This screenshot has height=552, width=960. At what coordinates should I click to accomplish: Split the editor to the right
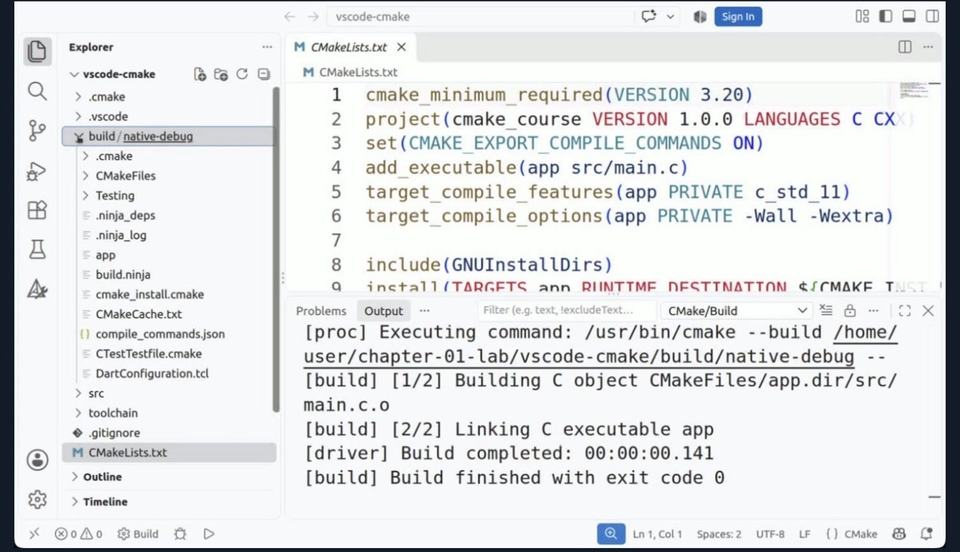(905, 47)
